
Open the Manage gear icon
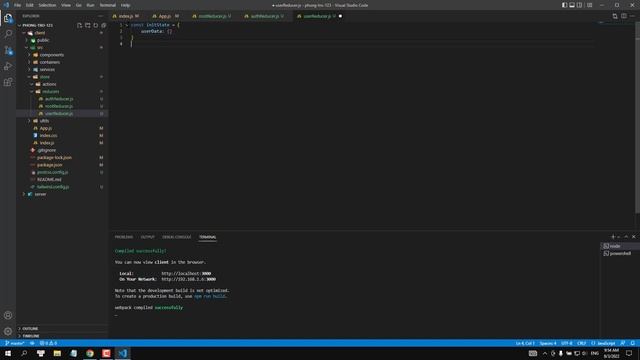click(x=8, y=331)
